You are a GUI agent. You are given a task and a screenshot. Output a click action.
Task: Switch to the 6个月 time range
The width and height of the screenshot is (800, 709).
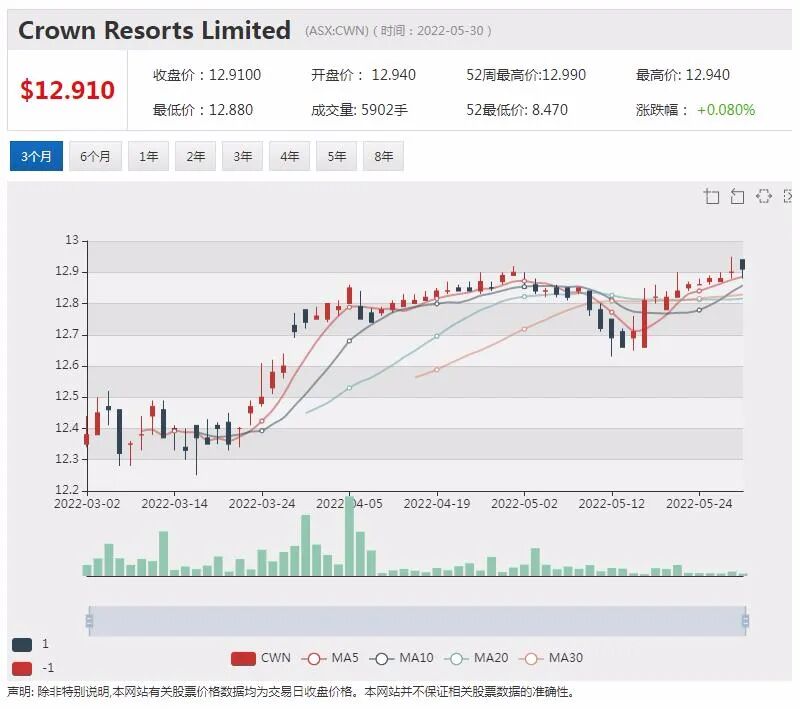[95, 156]
